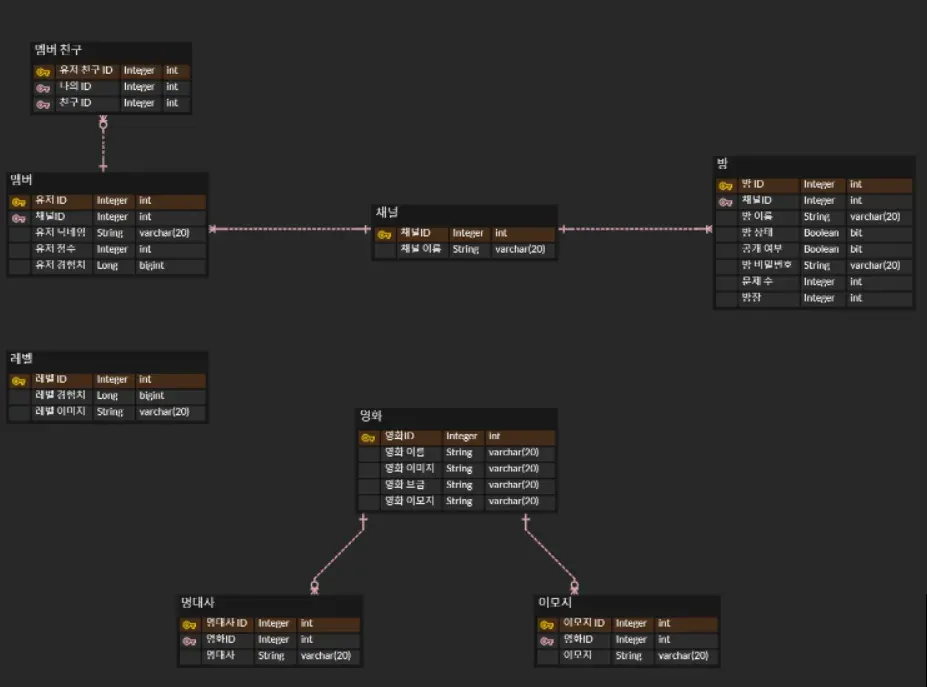The image size is (927, 687).
Task: Select the foreign key icon in 멤버 table's 채널ID row
Action: click(19, 218)
